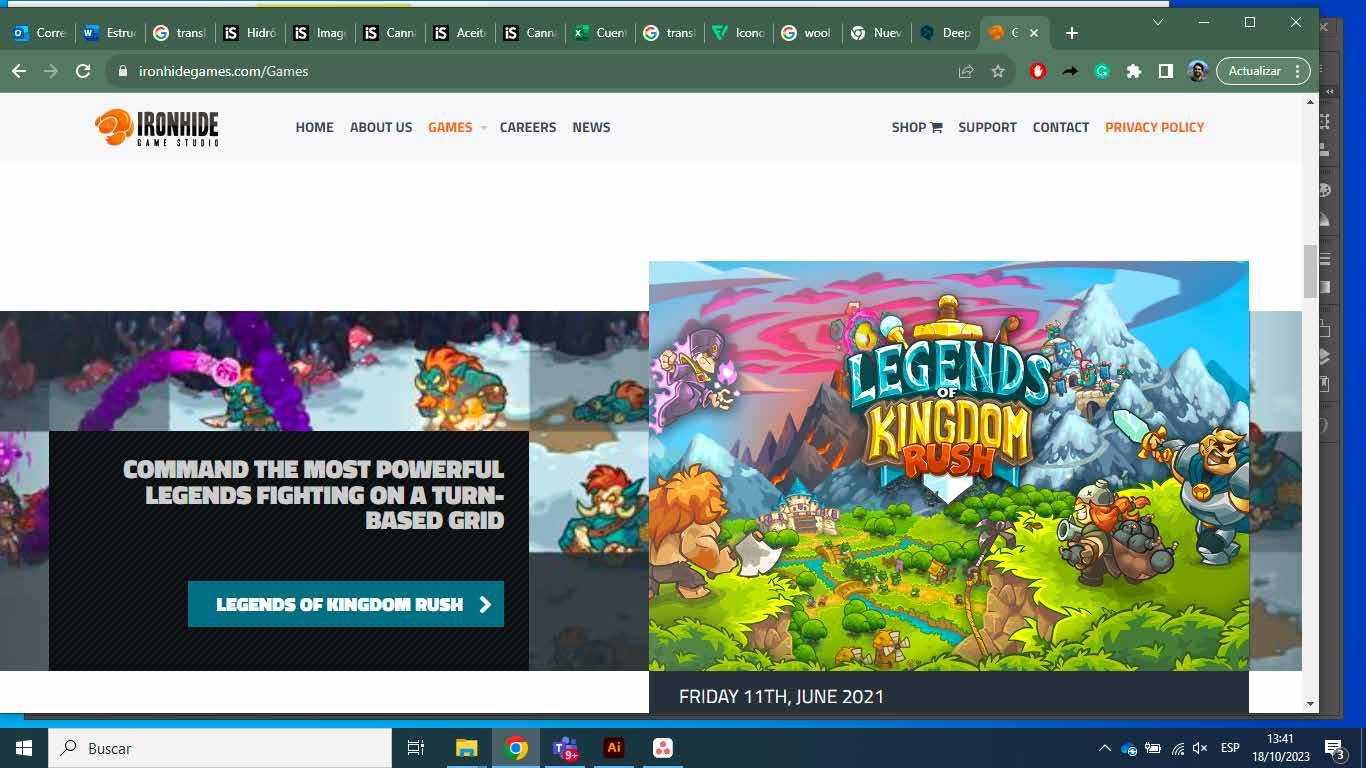Open Adobe Illustrator from the taskbar

614,748
